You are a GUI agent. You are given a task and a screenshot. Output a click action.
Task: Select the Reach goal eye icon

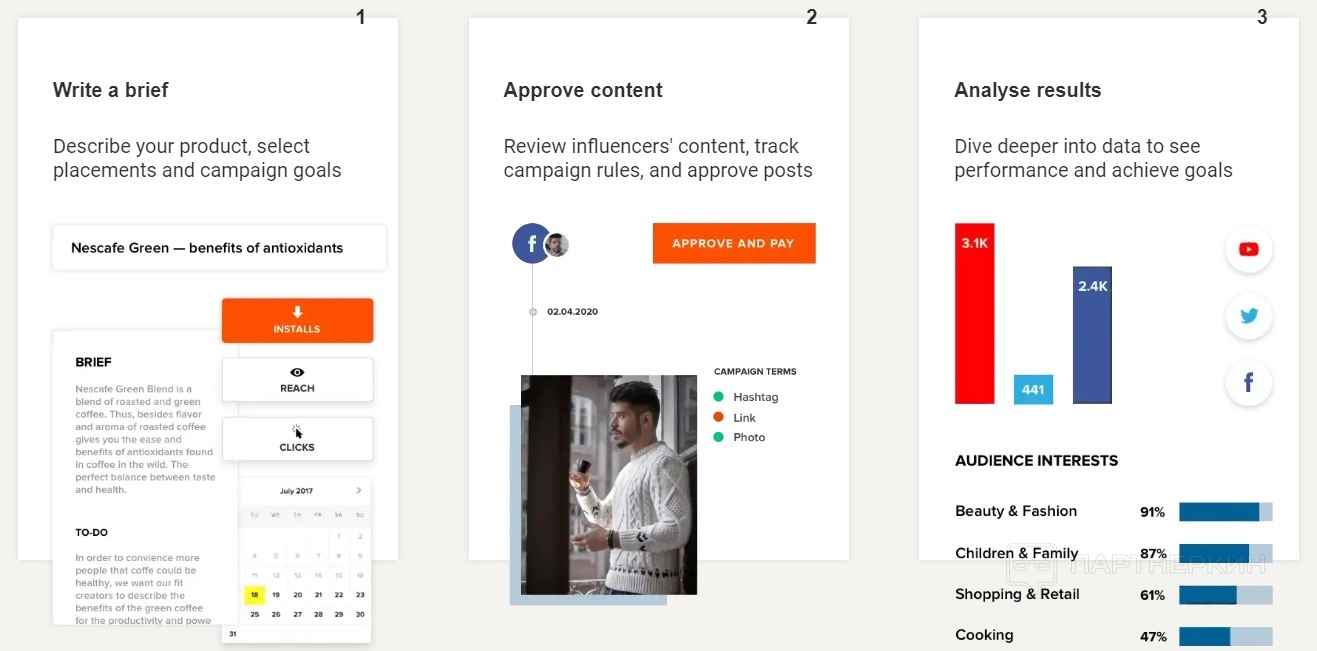click(x=297, y=380)
